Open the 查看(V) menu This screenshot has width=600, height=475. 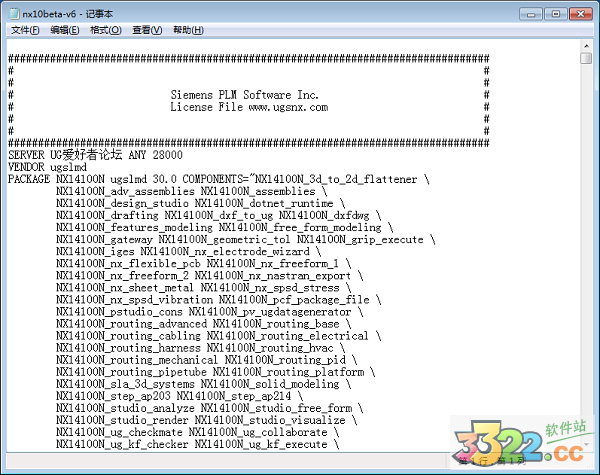click(x=147, y=30)
